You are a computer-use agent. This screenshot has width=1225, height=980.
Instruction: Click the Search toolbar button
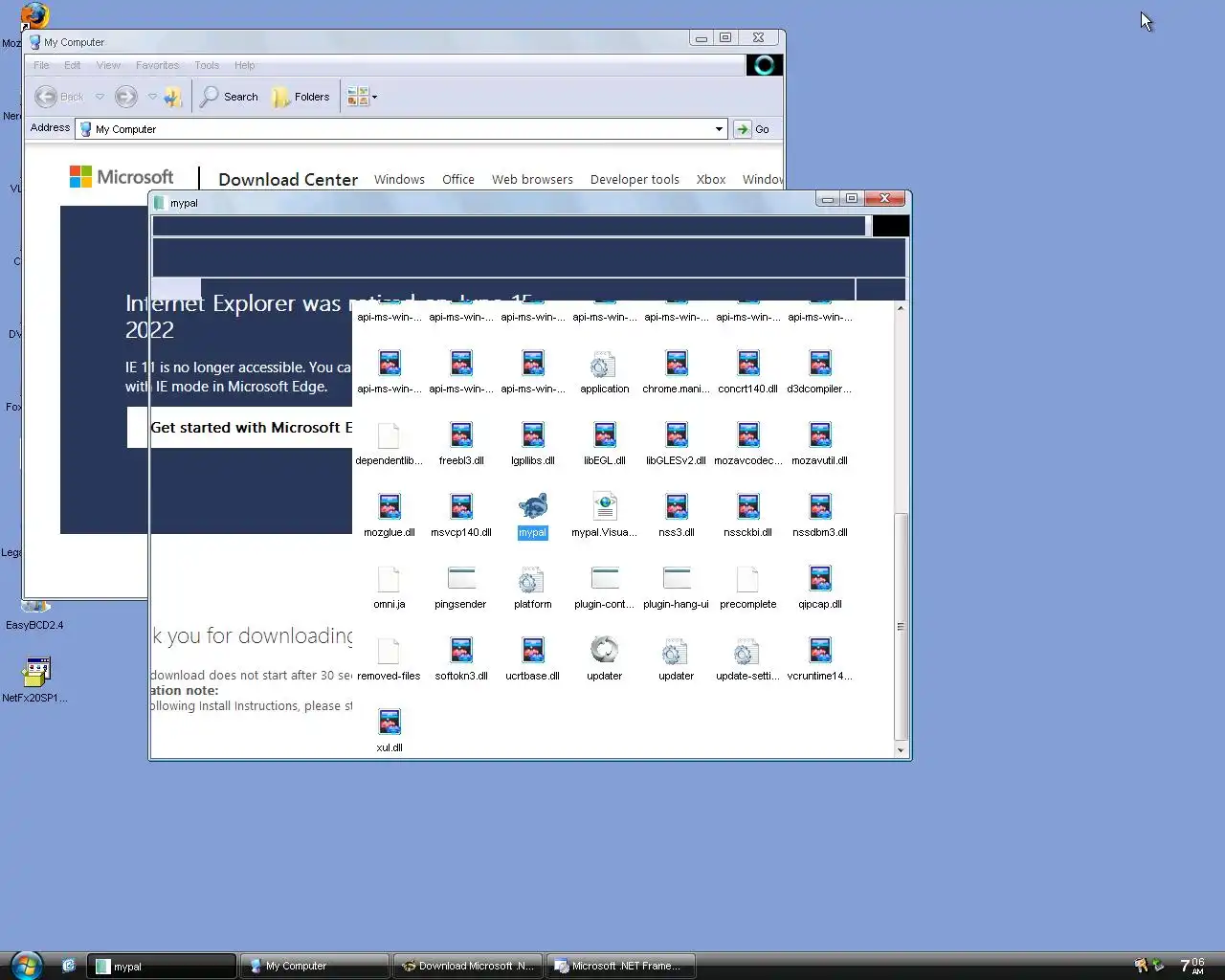pos(229,97)
